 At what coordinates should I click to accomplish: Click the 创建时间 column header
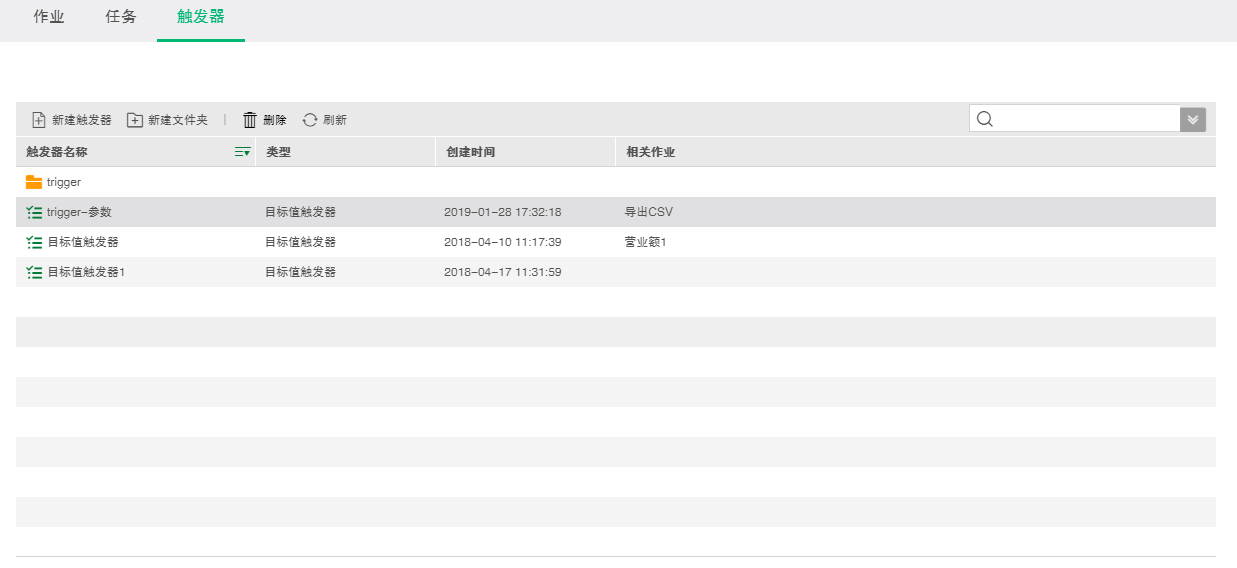click(471, 152)
